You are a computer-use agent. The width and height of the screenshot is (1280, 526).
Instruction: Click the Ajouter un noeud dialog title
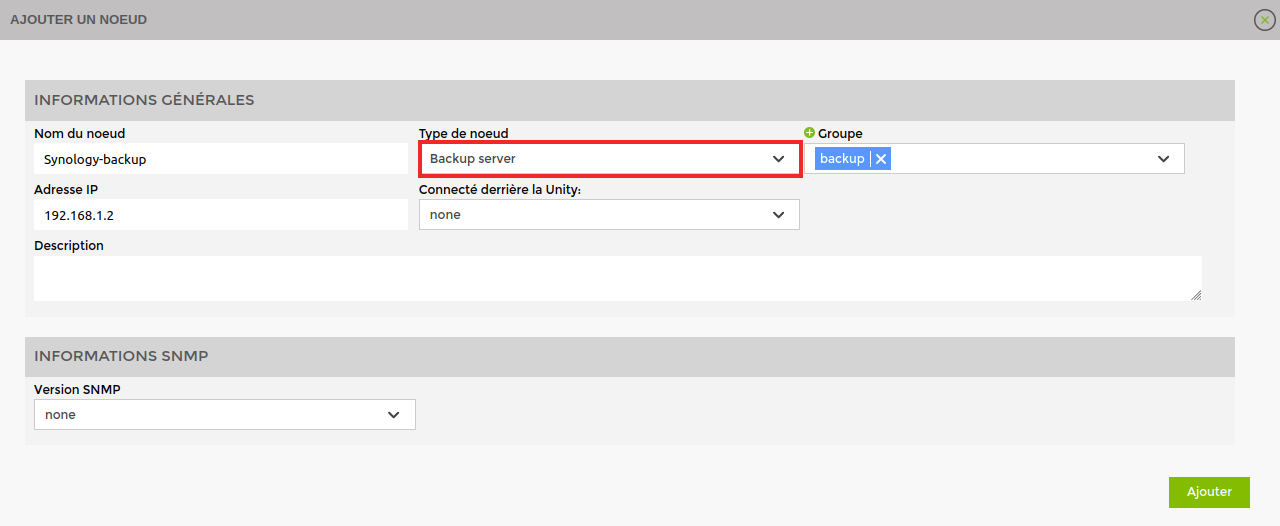pos(79,20)
